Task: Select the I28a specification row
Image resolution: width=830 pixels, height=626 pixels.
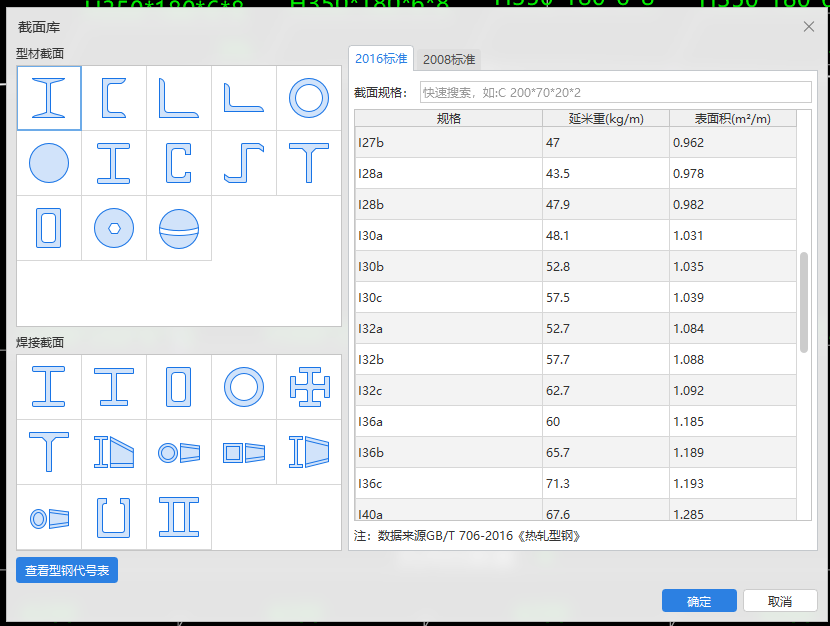Action: tap(575, 173)
